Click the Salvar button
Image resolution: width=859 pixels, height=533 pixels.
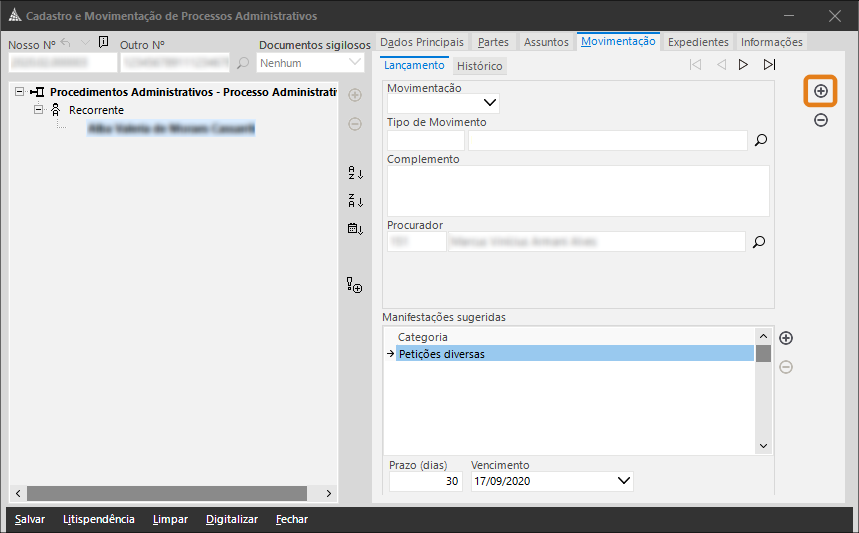[x=30, y=519]
